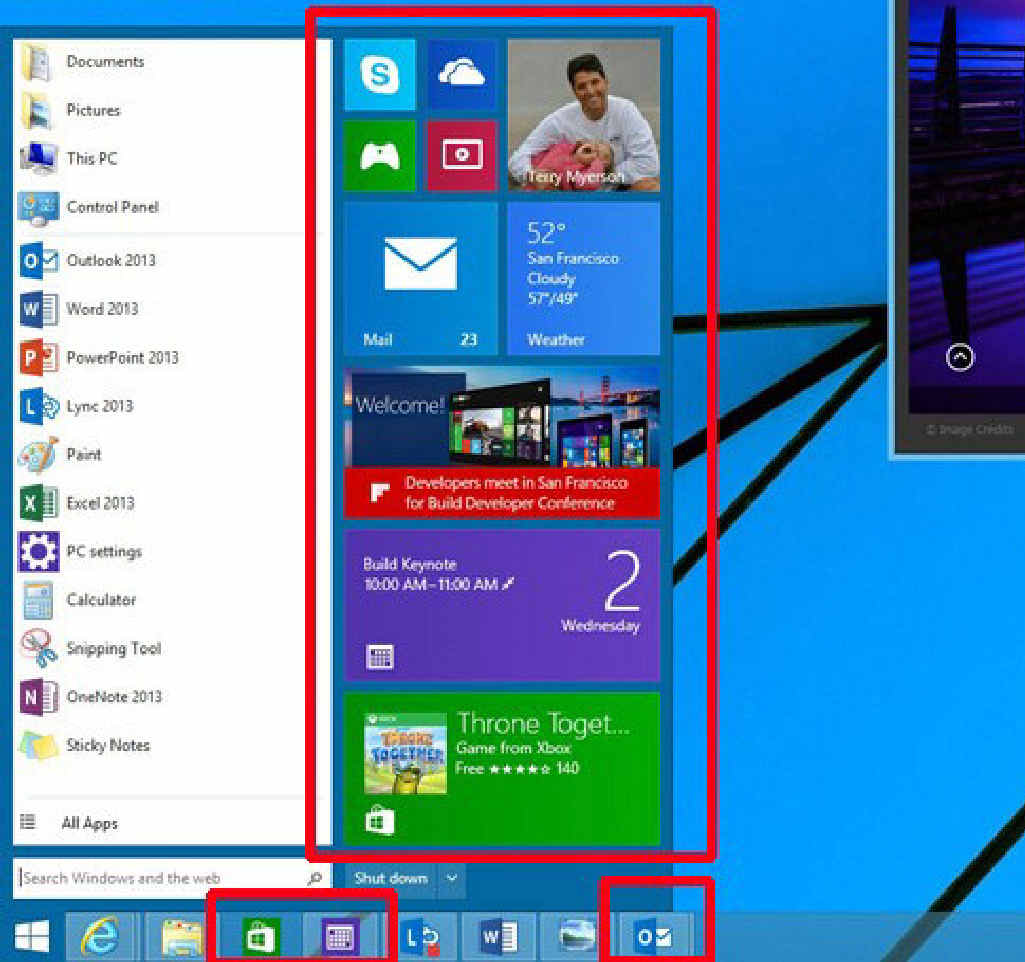
Task: Launch Outlook from the taskbar
Action: 655,937
